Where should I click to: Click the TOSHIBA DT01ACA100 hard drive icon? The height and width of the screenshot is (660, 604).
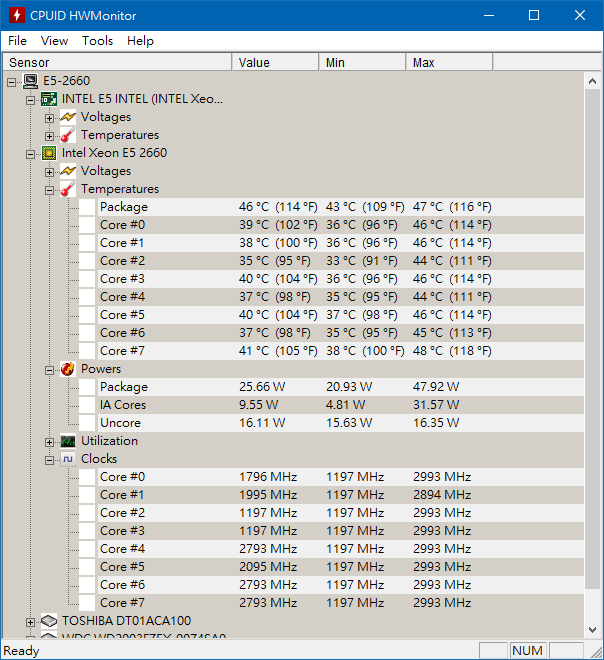[x=49, y=621]
